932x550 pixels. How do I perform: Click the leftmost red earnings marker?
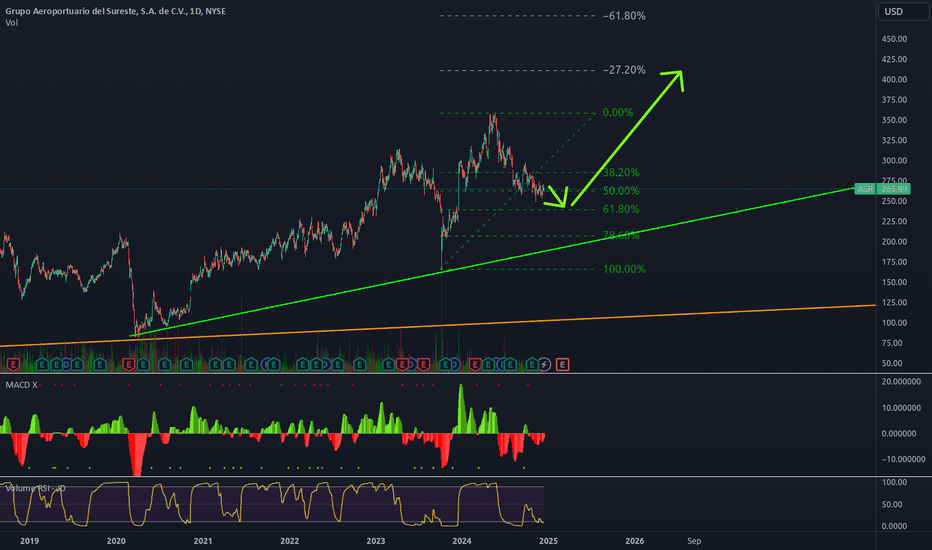[12, 364]
